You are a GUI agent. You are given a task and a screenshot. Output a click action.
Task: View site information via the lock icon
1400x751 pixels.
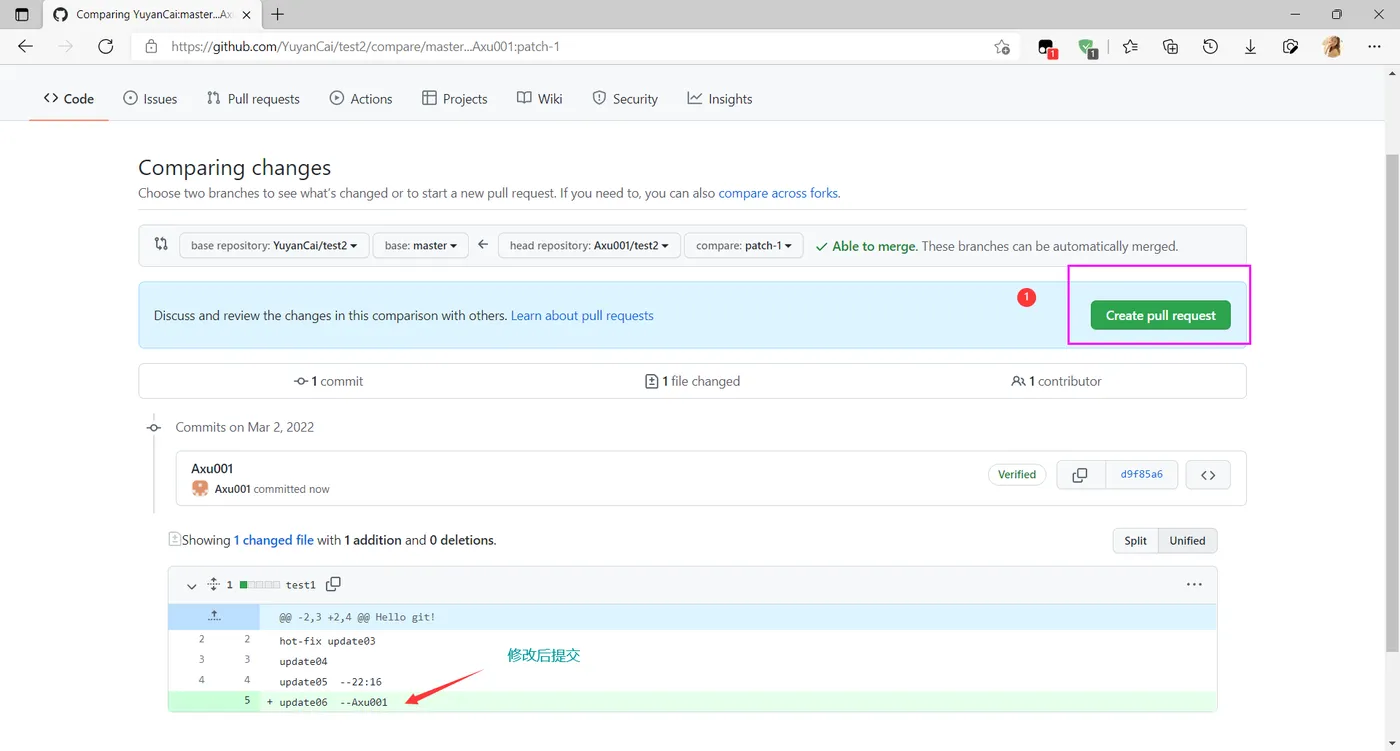click(x=152, y=46)
